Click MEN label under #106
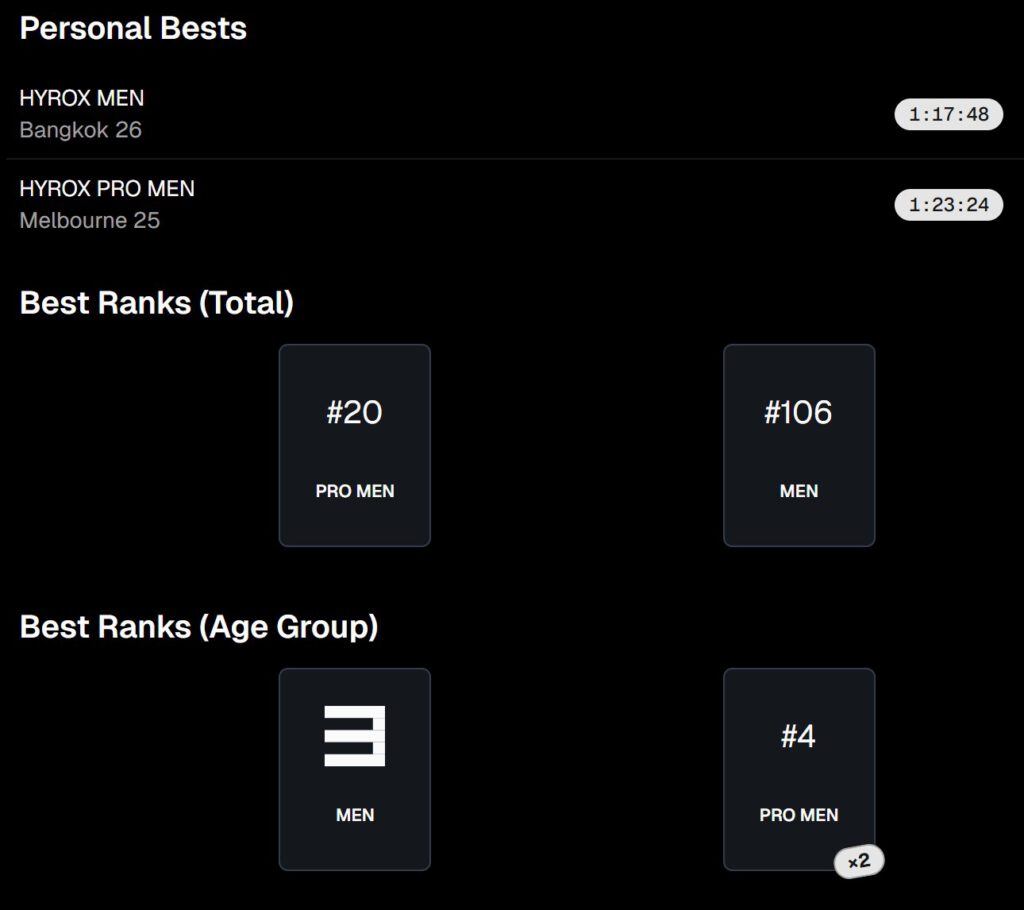Image resolution: width=1024 pixels, height=910 pixels. point(799,491)
